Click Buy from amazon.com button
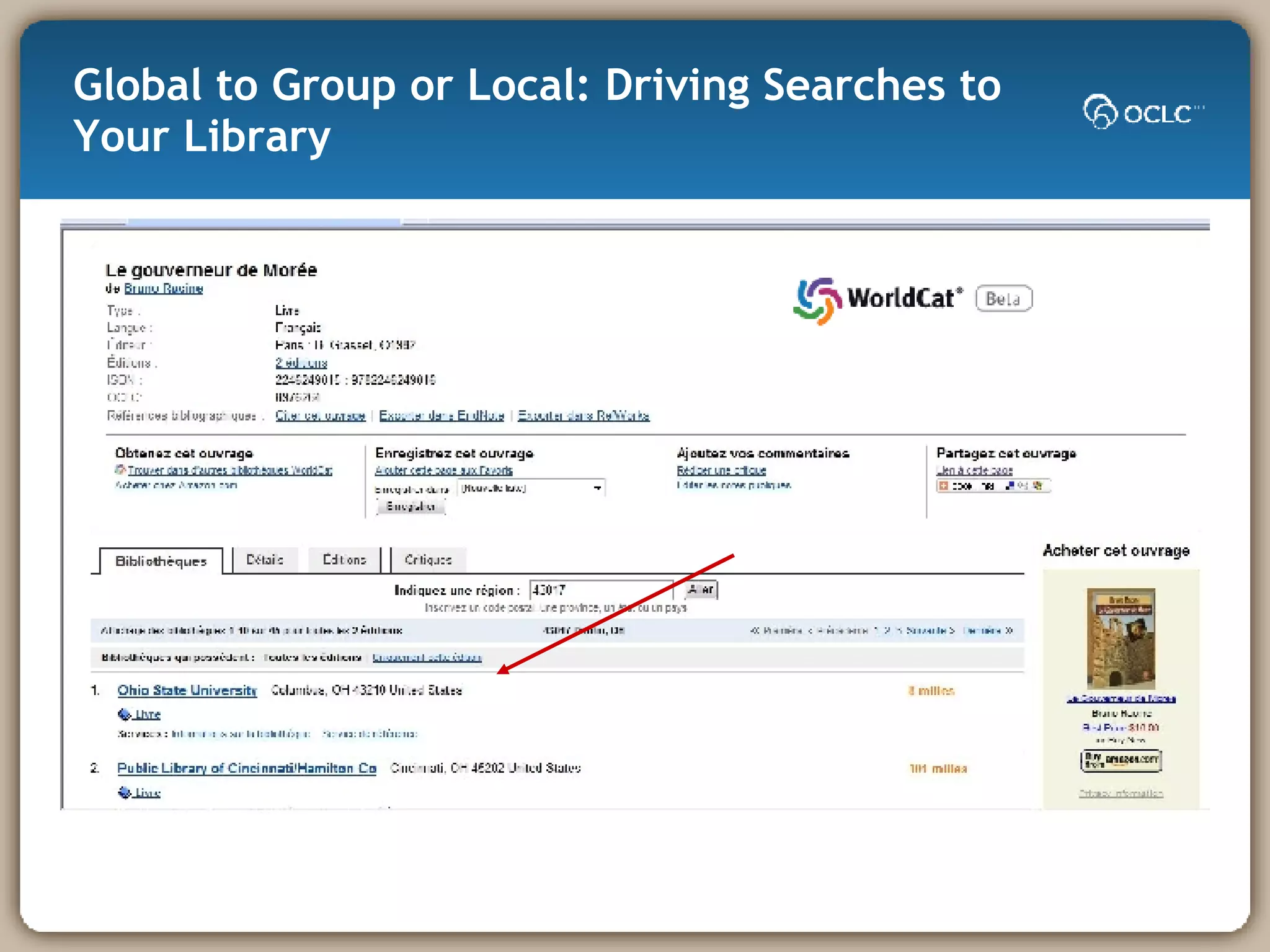Screen dimensions: 1270x952 click(x=1121, y=760)
